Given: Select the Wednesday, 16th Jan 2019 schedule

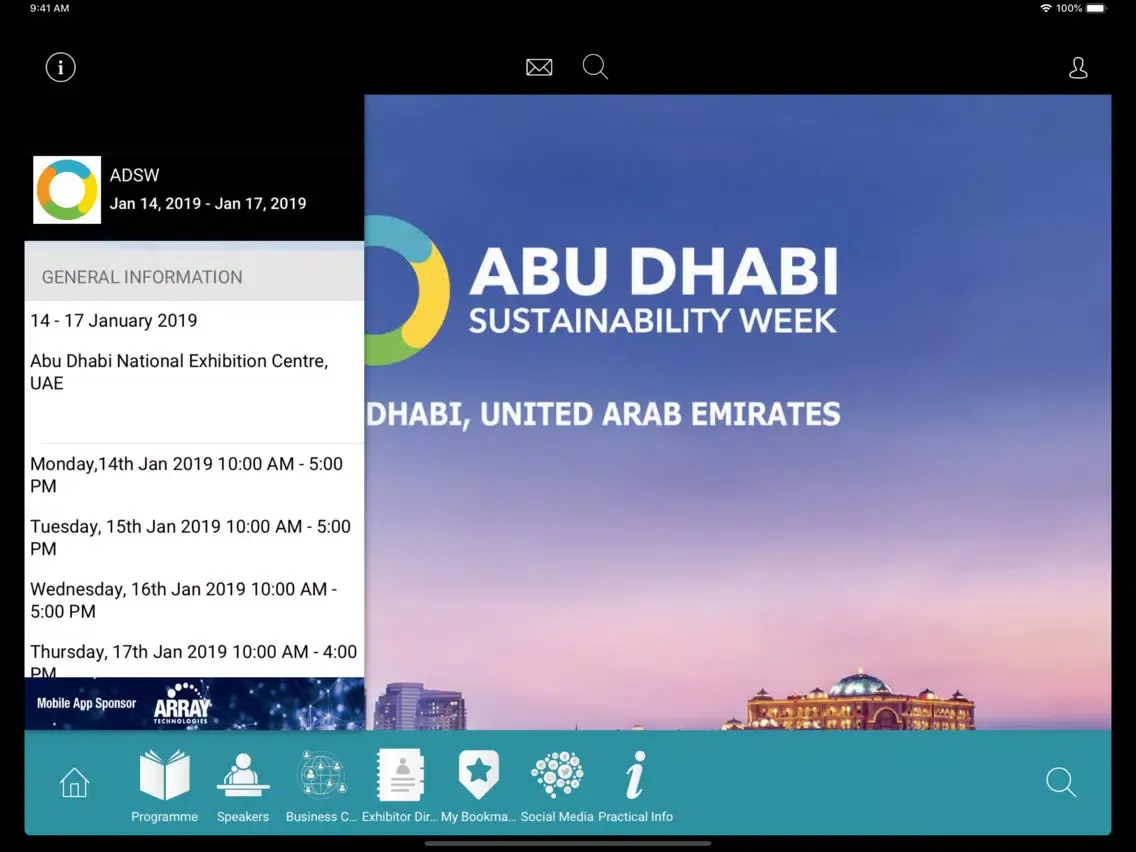Looking at the screenshot, I should 183,600.
